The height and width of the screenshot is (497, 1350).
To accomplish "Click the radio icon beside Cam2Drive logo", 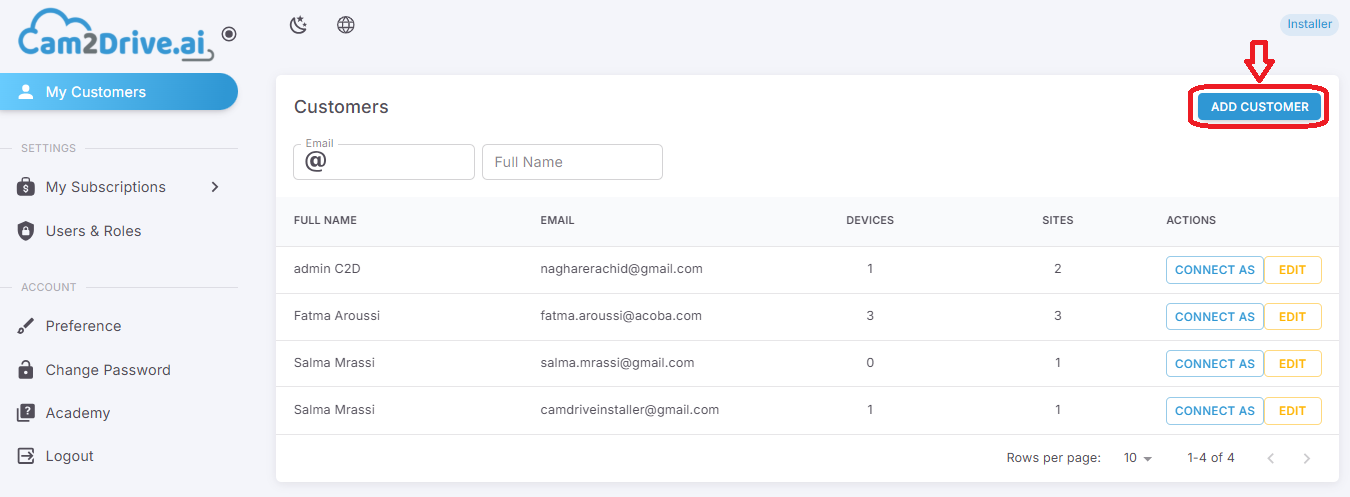I will click(229, 34).
